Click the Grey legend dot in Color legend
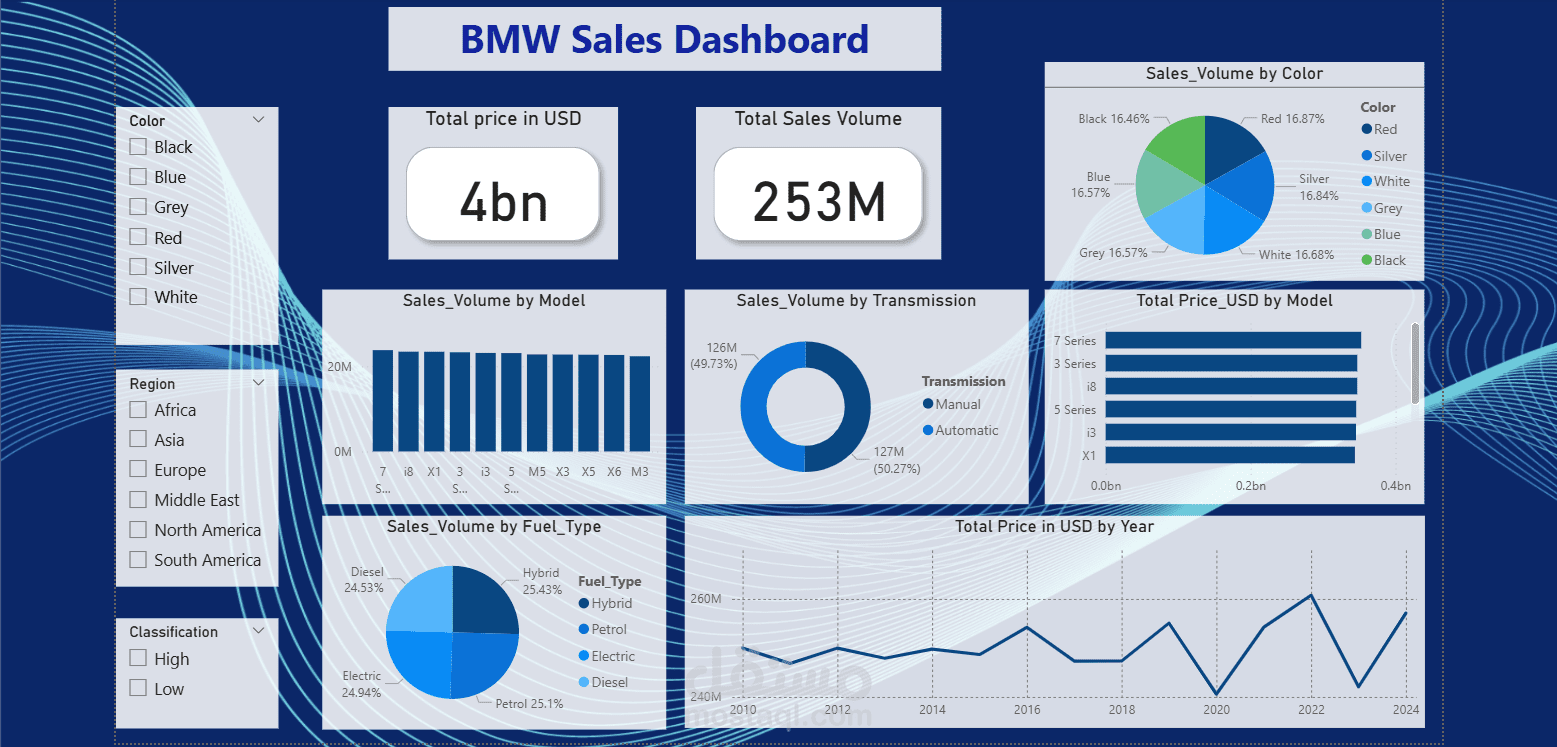 pos(1367,208)
